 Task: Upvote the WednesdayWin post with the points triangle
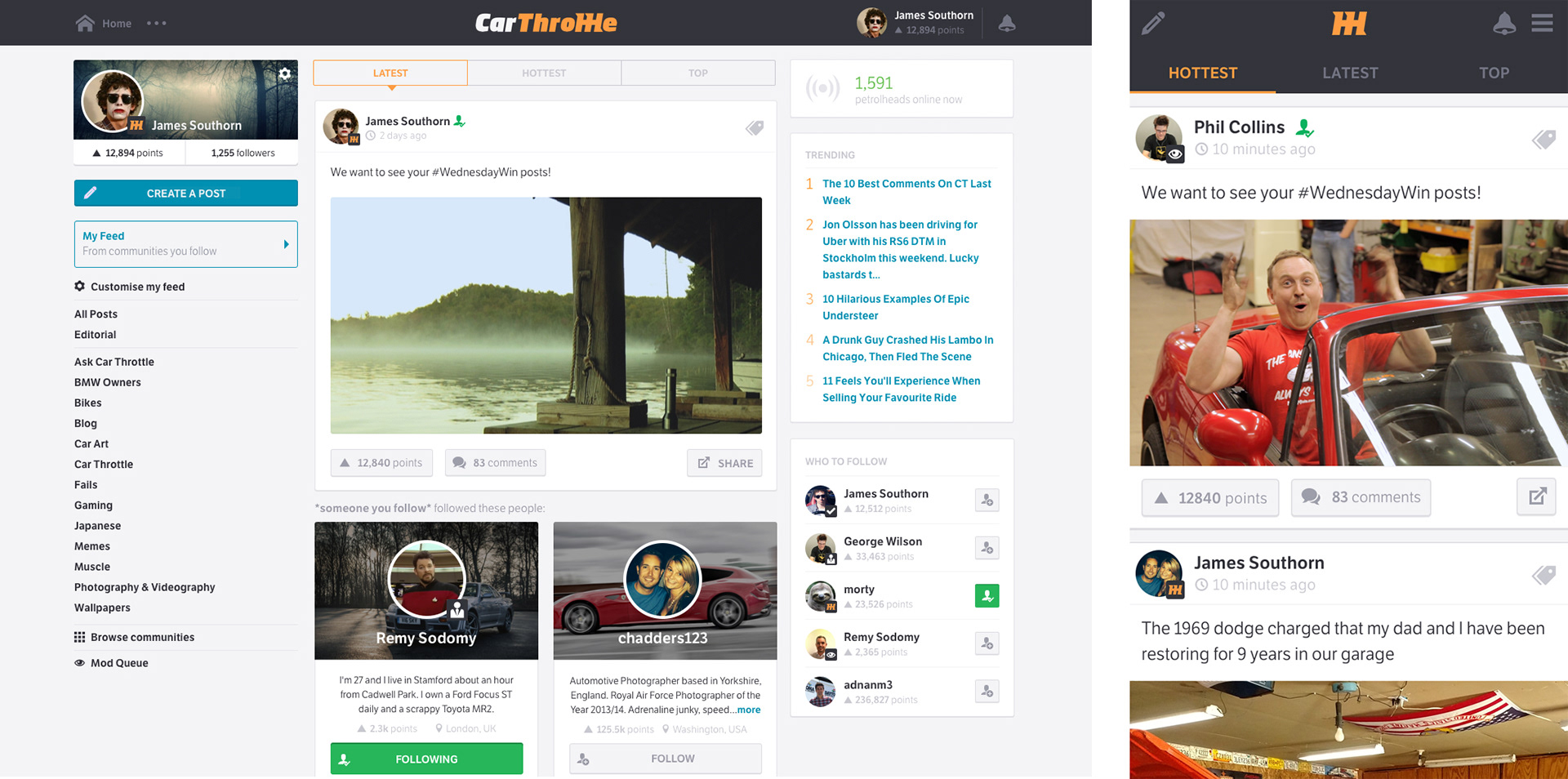coord(345,462)
